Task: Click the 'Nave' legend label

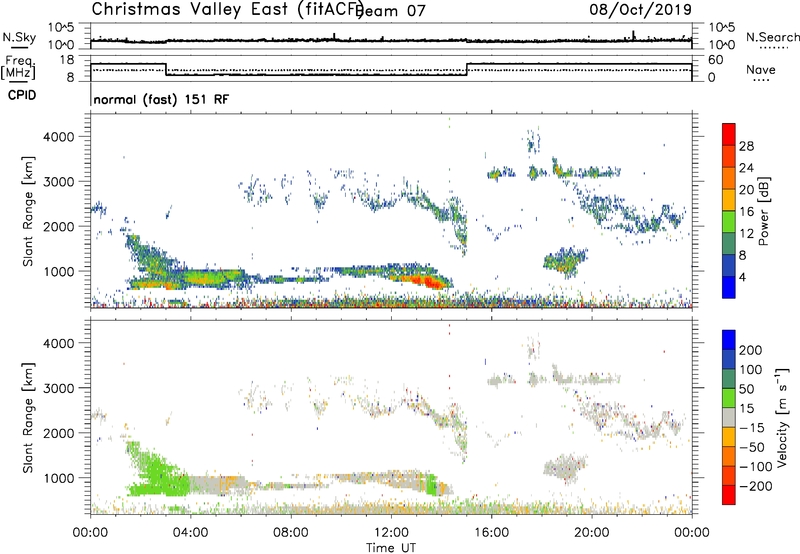Action: coord(761,70)
